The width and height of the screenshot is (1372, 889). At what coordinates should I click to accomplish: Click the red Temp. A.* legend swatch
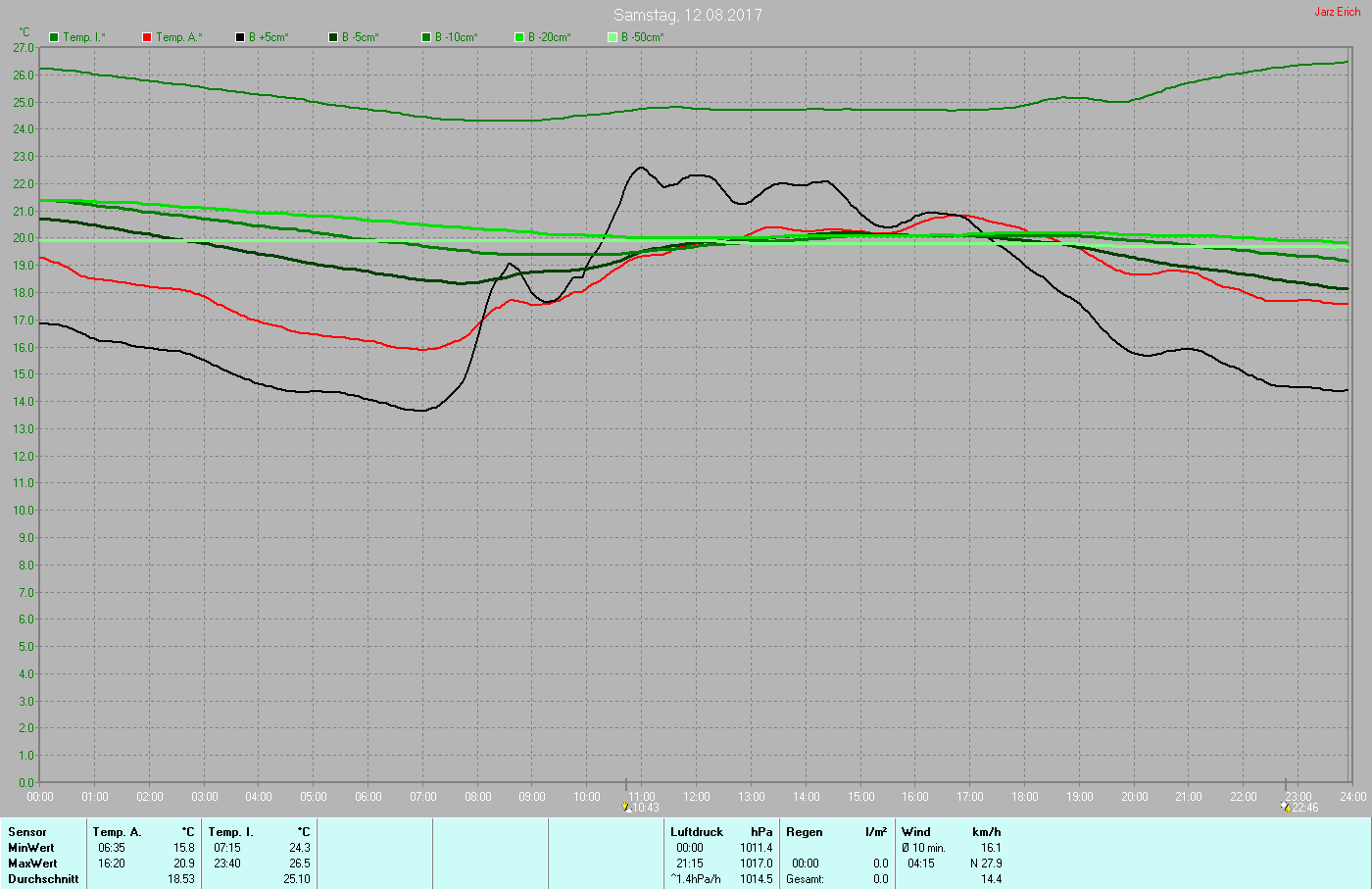[x=147, y=37]
